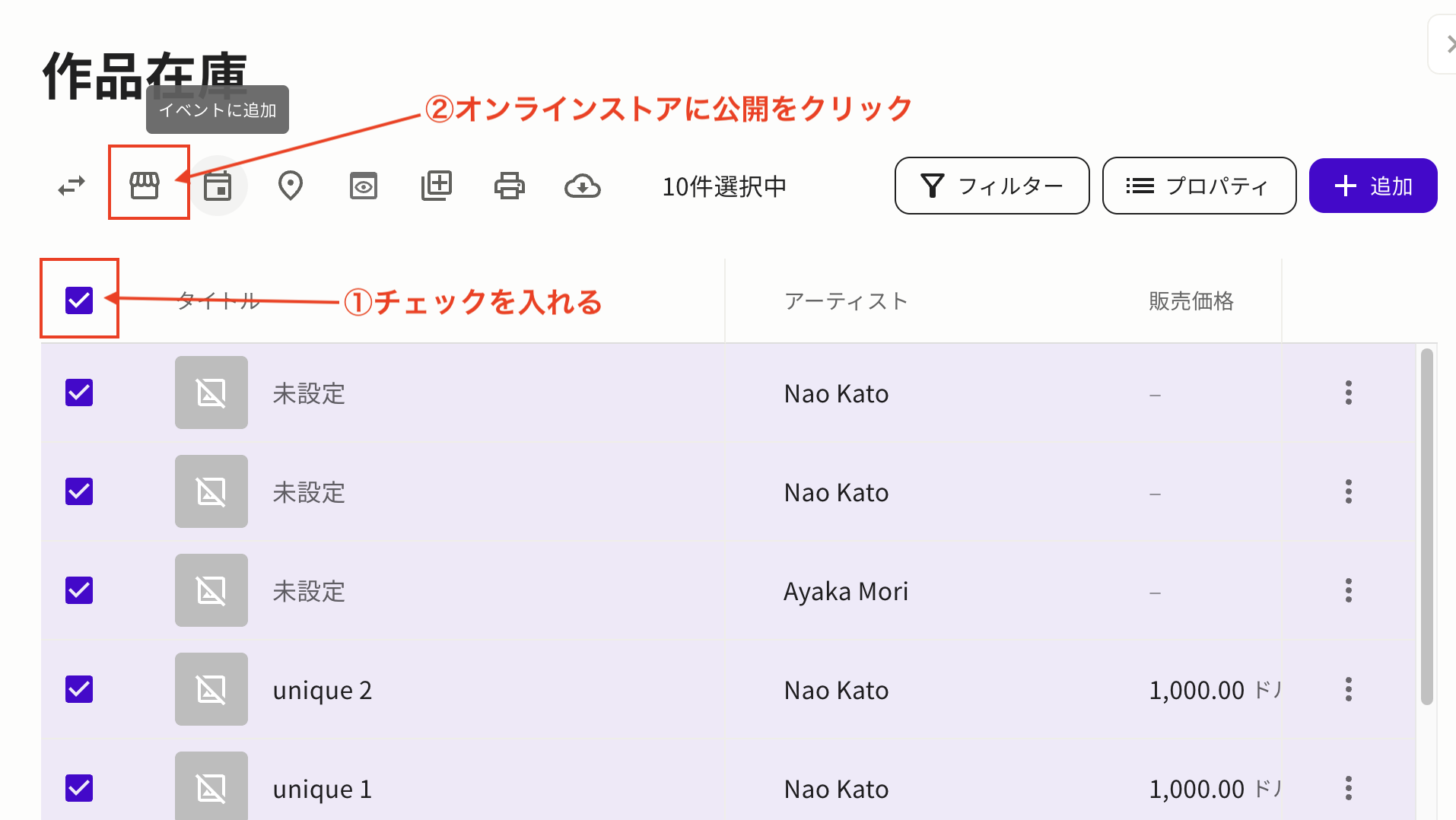Open the イベントに追加 calendar icon

tap(218, 184)
